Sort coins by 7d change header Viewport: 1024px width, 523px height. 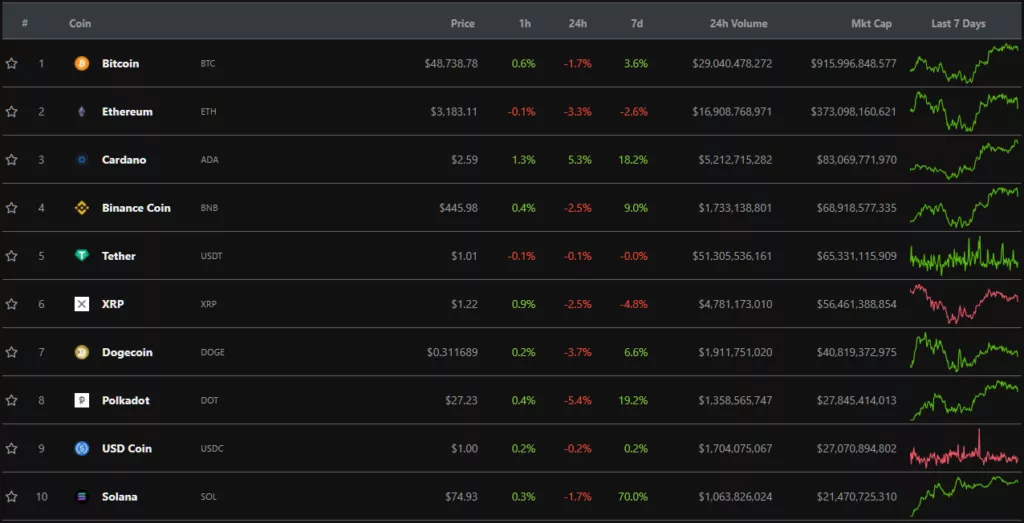coord(637,23)
